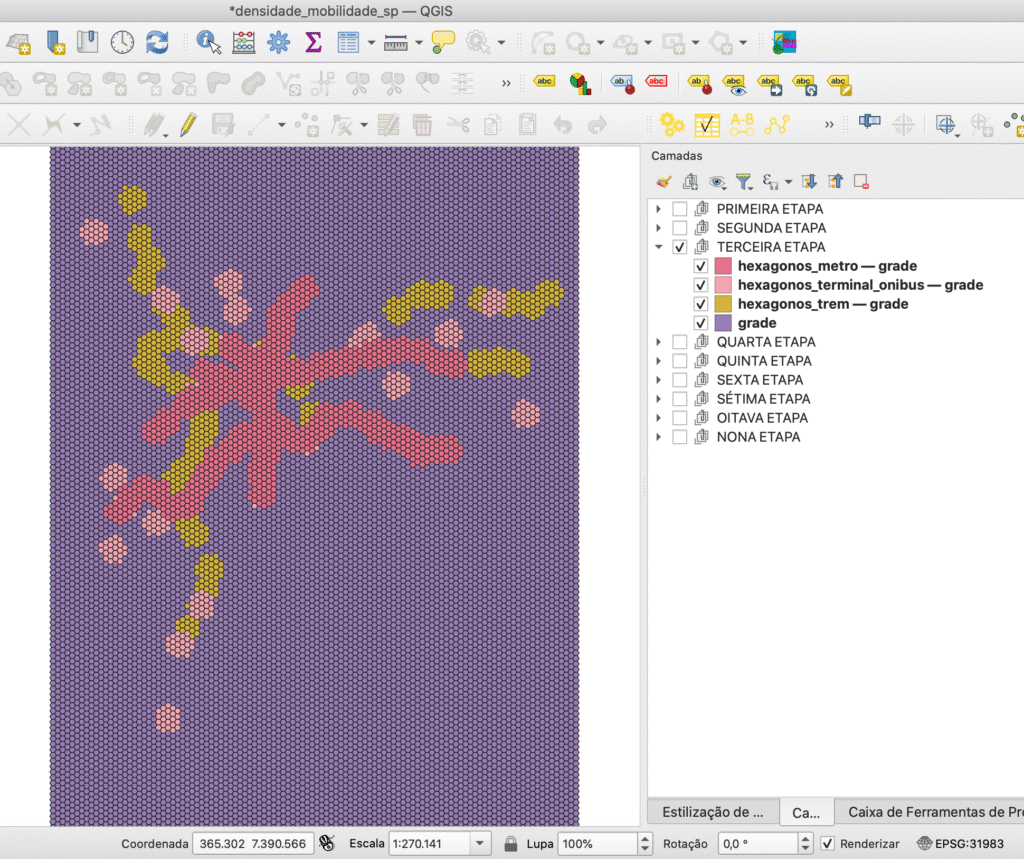Click the Save Layer Edits icon
Image resolution: width=1024 pixels, height=859 pixels.
pyautogui.click(x=223, y=124)
